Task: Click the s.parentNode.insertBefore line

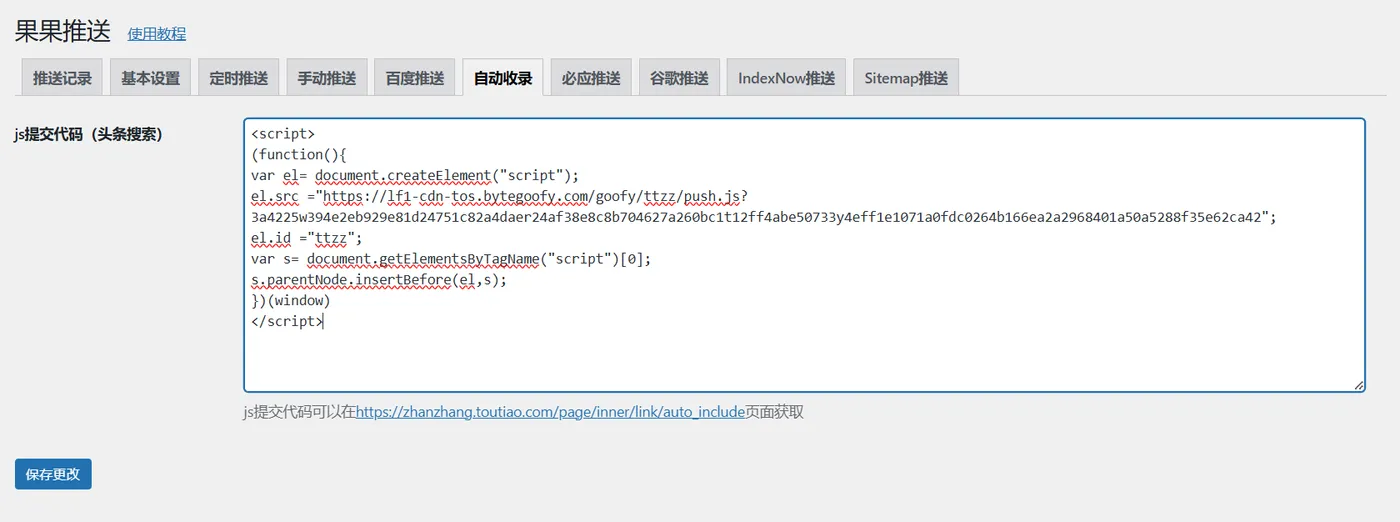Action: click(379, 280)
